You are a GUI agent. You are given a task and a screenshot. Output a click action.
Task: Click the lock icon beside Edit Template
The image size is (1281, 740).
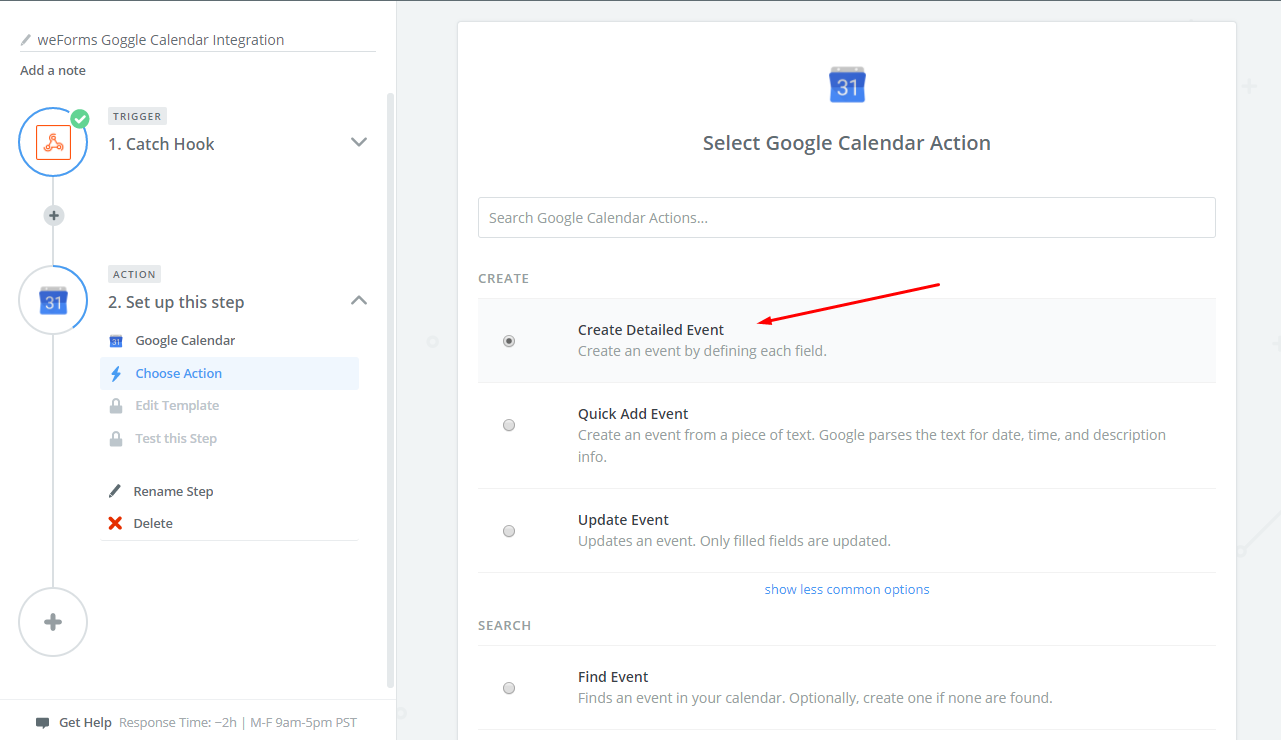116,405
